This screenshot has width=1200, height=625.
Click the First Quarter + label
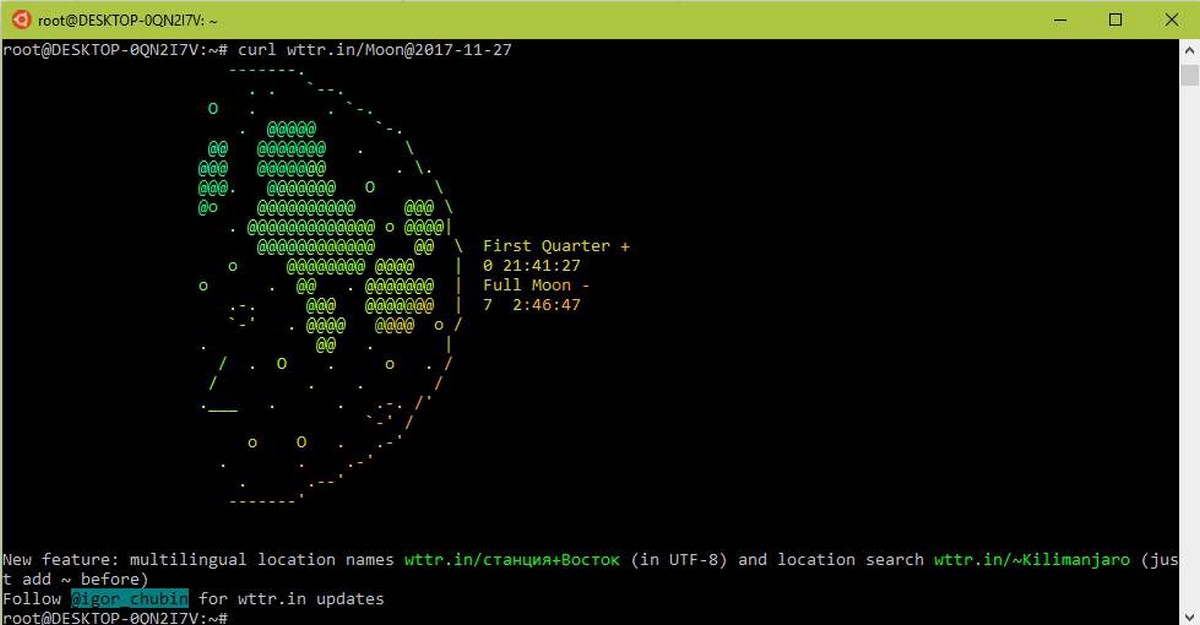[x=556, y=246]
